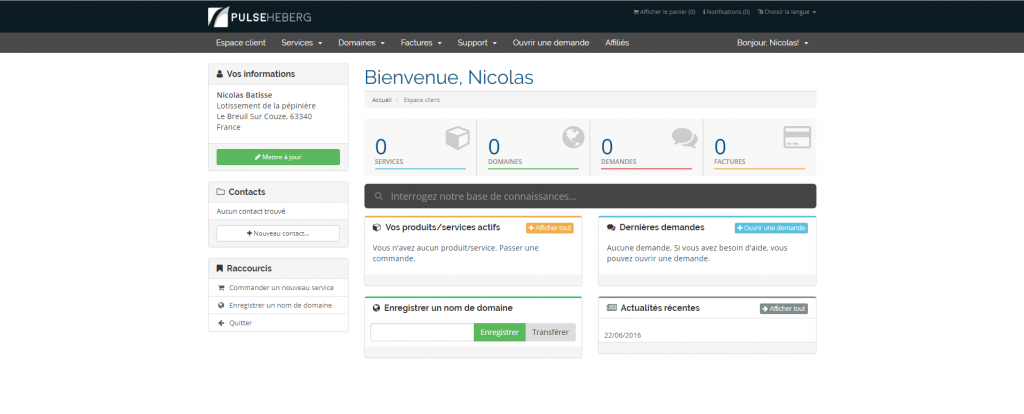This screenshot has width=1024, height=414.
Task: Click the domains globe icon
Action: coord(572,138)
